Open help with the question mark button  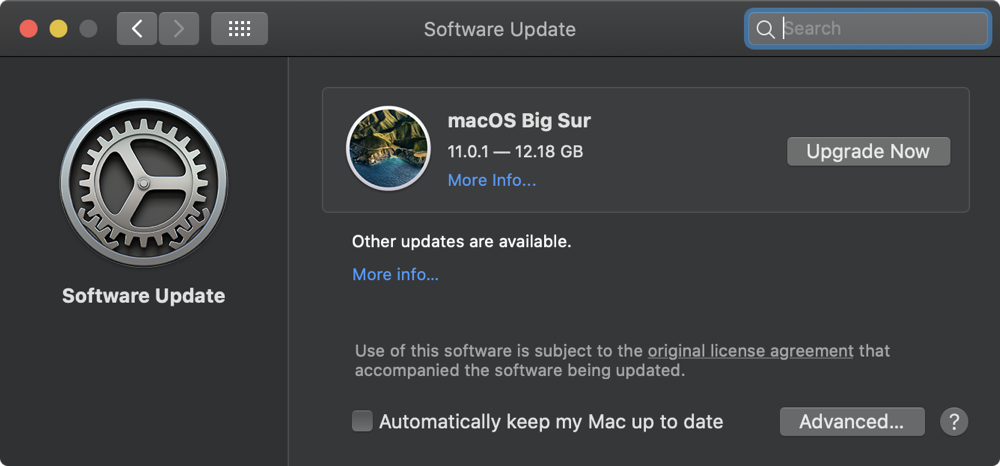pyautogui.click(x=954, y=421)
